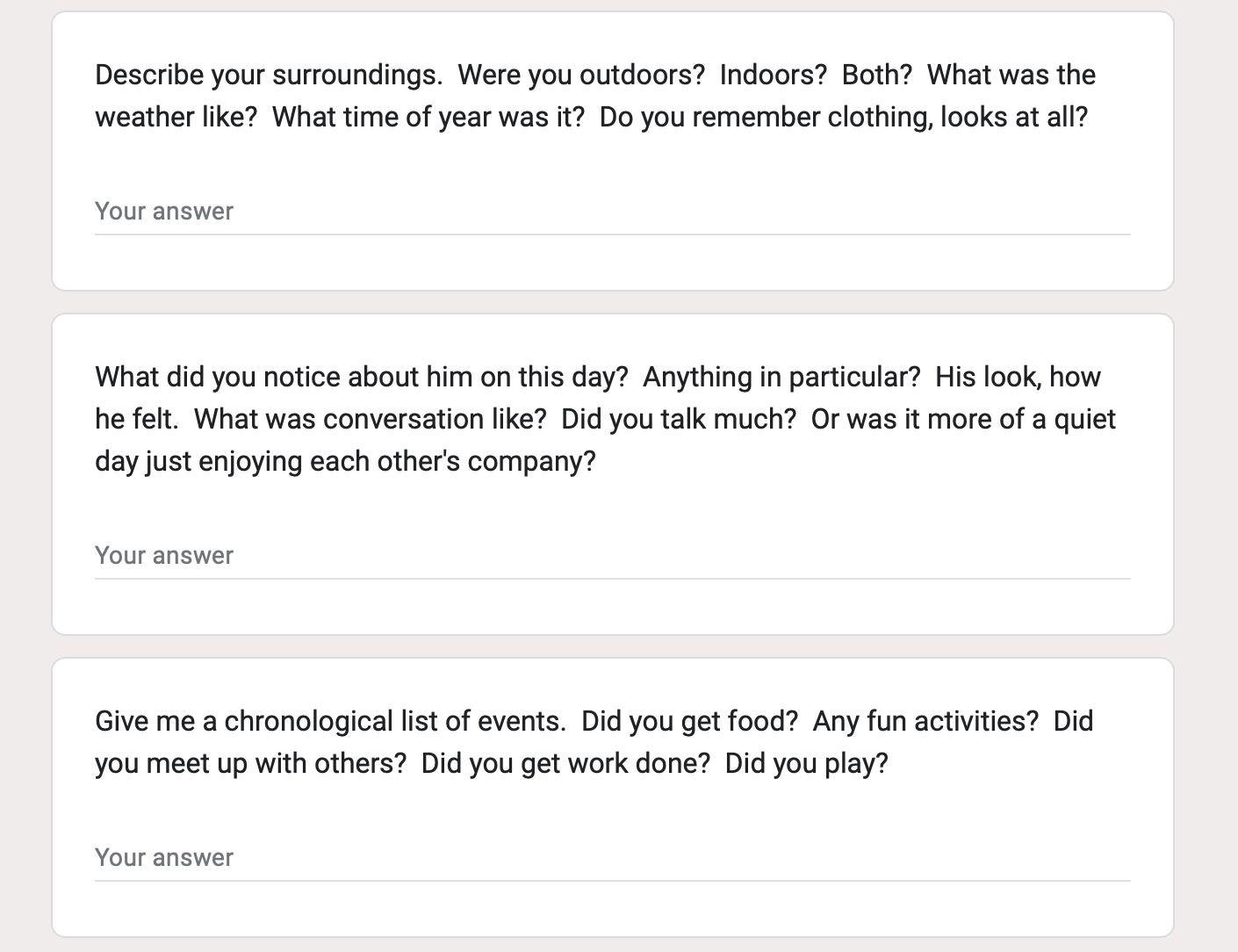
Task: Click "Give me a chronological list of events."
Action: [330, 721]
